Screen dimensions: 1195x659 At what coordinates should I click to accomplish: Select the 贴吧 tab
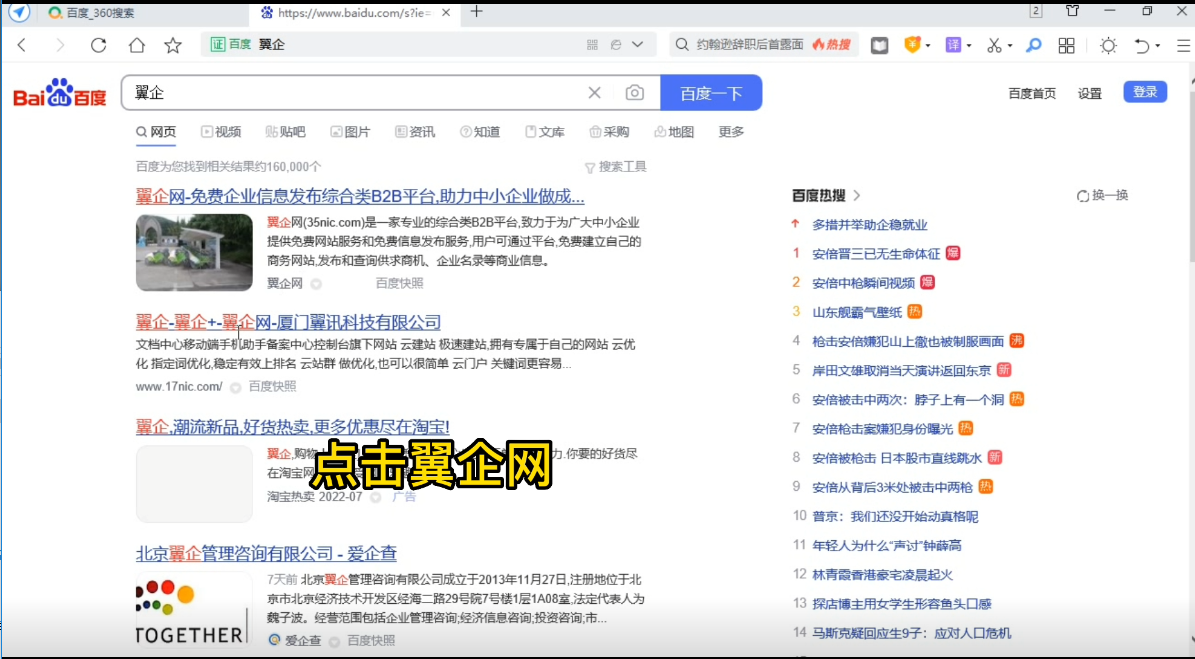(285, 132)
